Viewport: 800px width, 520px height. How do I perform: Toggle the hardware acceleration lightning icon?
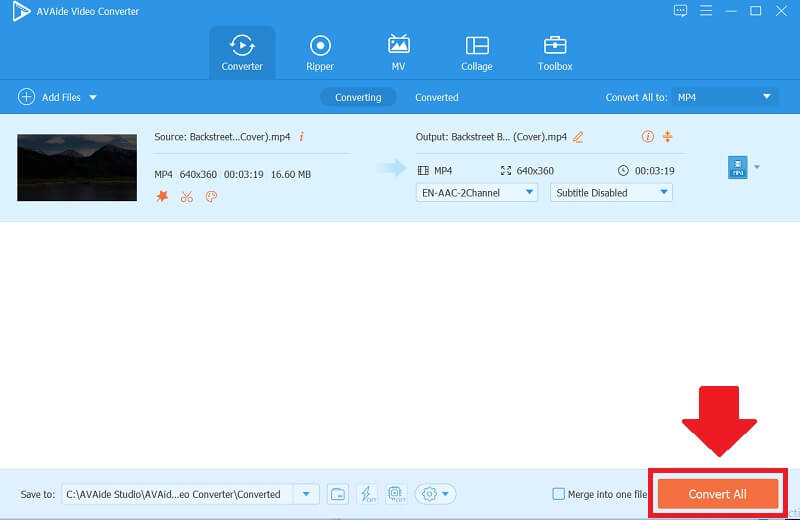click(366, 494)
